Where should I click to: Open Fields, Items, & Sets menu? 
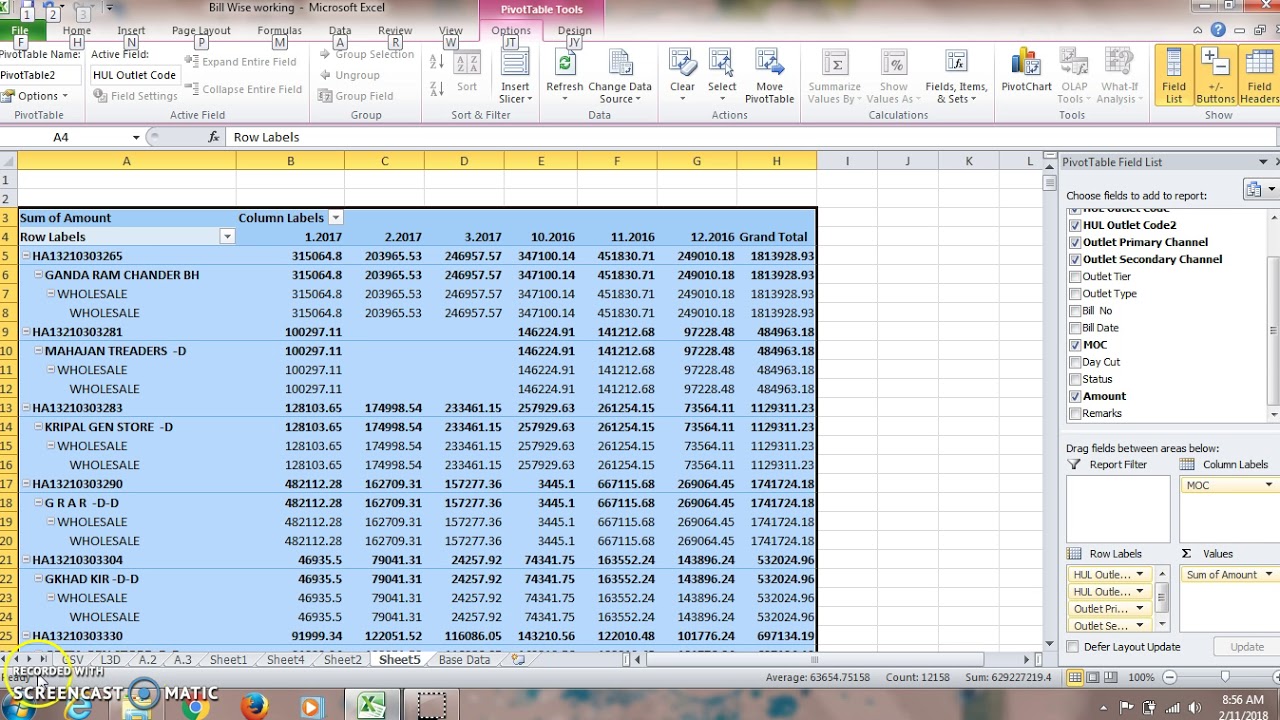[956, 76]
